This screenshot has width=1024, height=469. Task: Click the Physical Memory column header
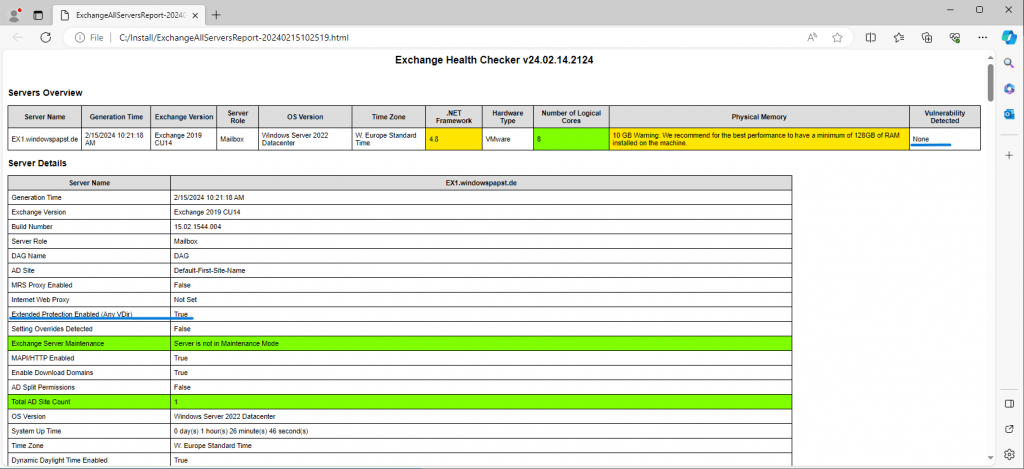click(x=760, y=117)
